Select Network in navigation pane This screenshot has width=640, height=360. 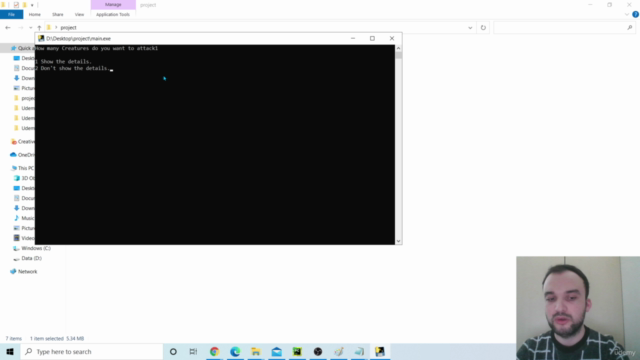24,271
